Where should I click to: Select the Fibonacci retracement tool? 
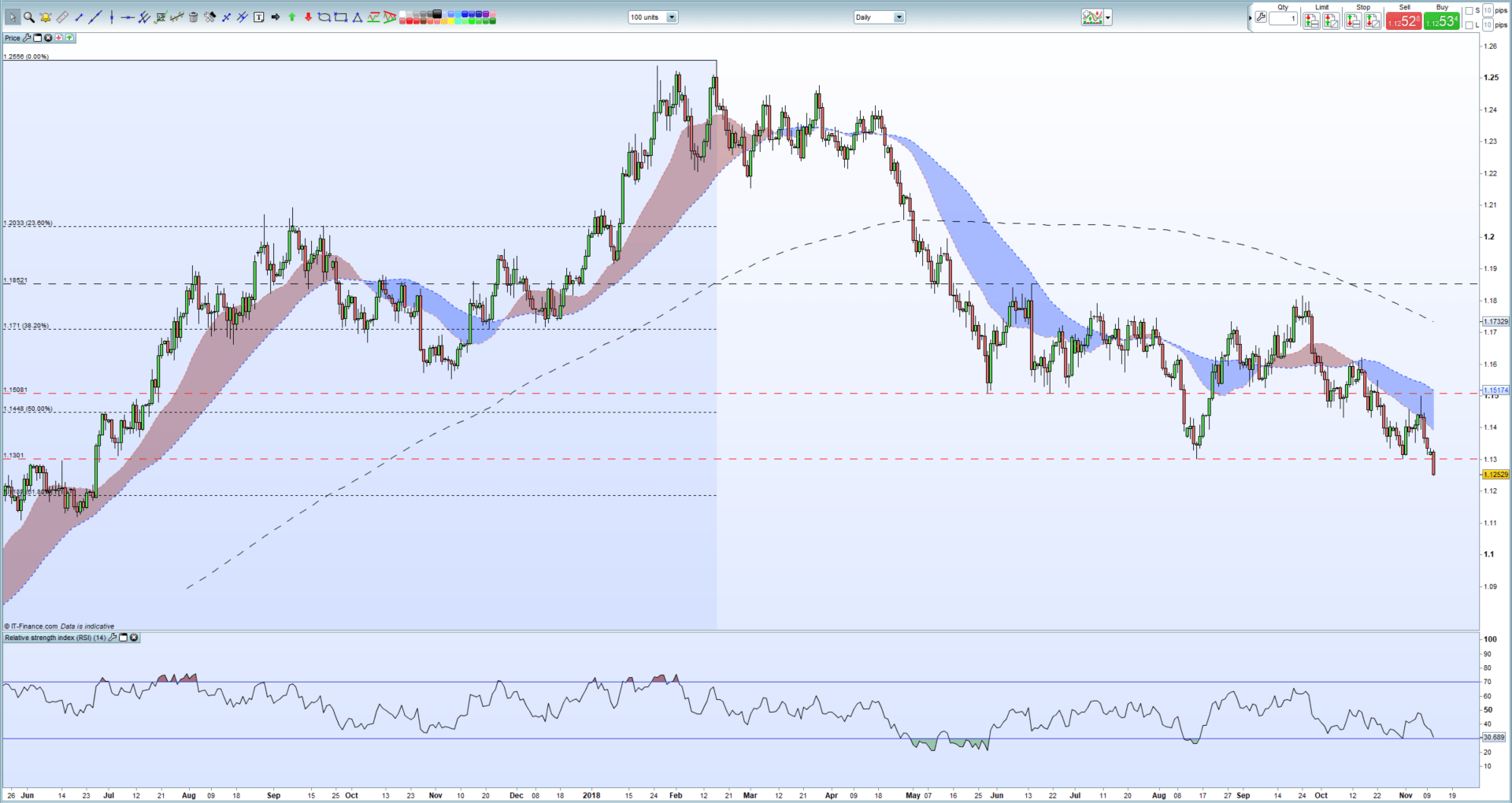click(161, 17)
